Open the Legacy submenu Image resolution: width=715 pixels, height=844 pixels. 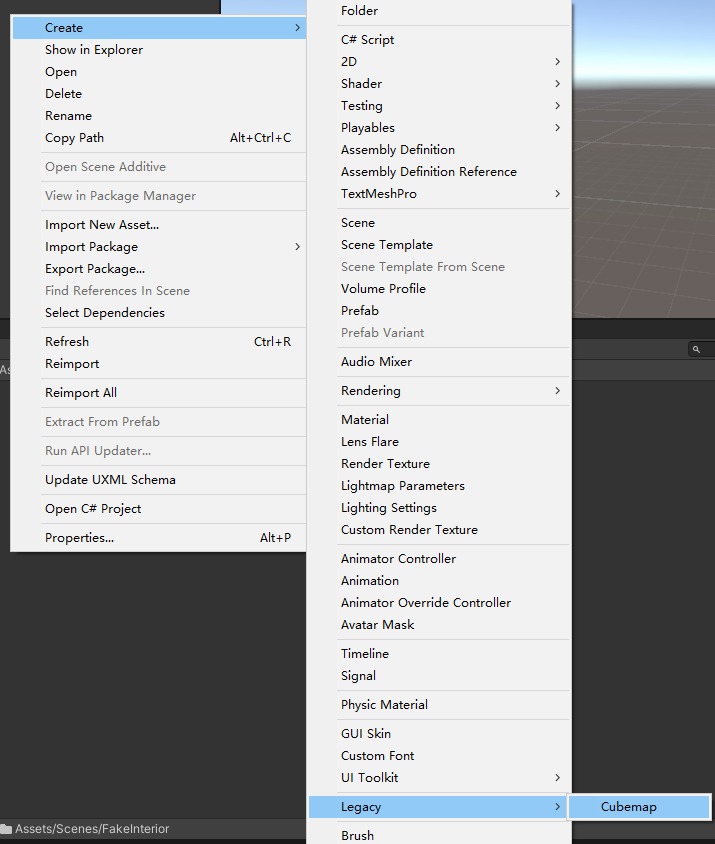point(437,807)
